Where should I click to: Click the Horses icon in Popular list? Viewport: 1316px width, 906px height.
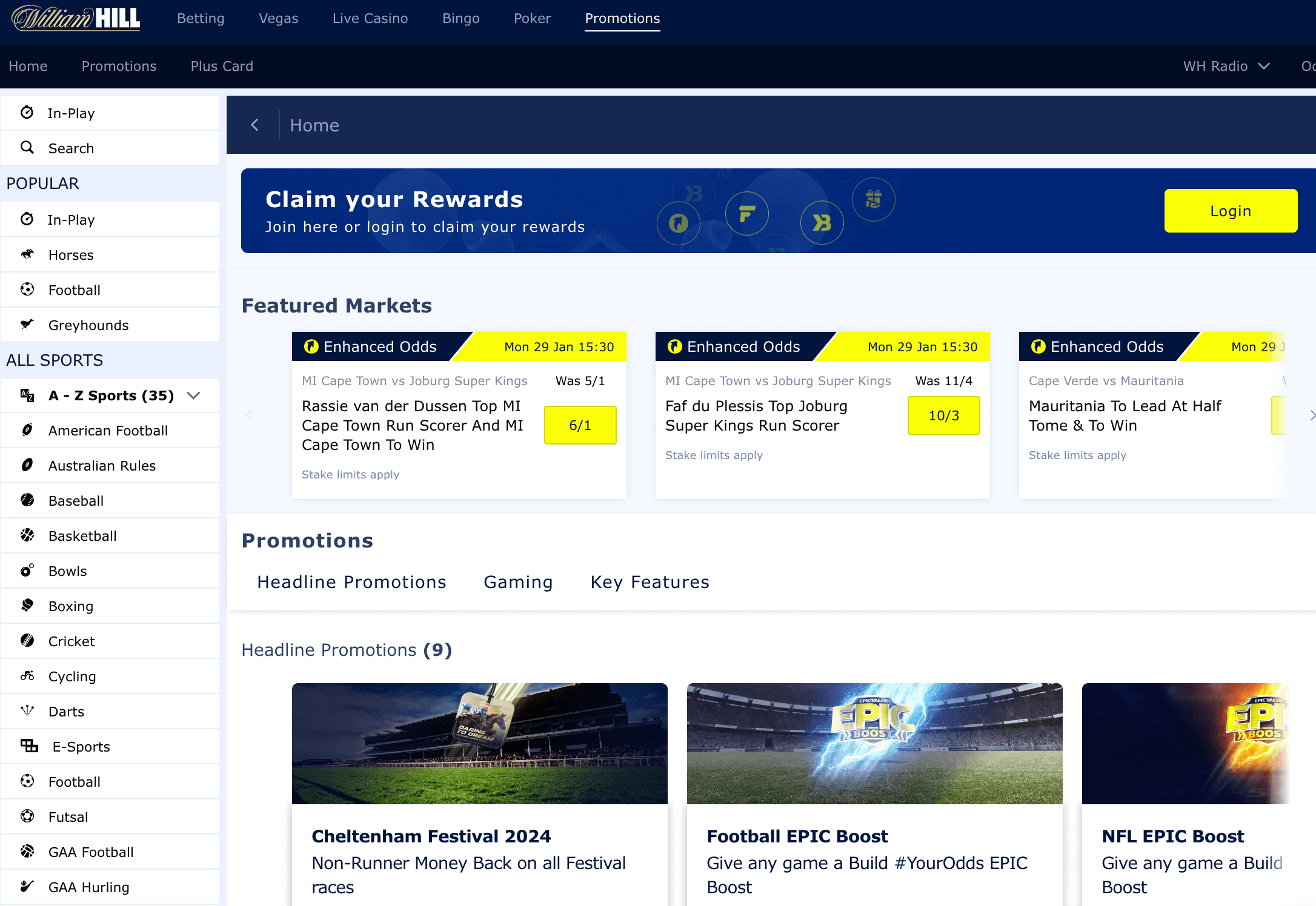[27, 254]
